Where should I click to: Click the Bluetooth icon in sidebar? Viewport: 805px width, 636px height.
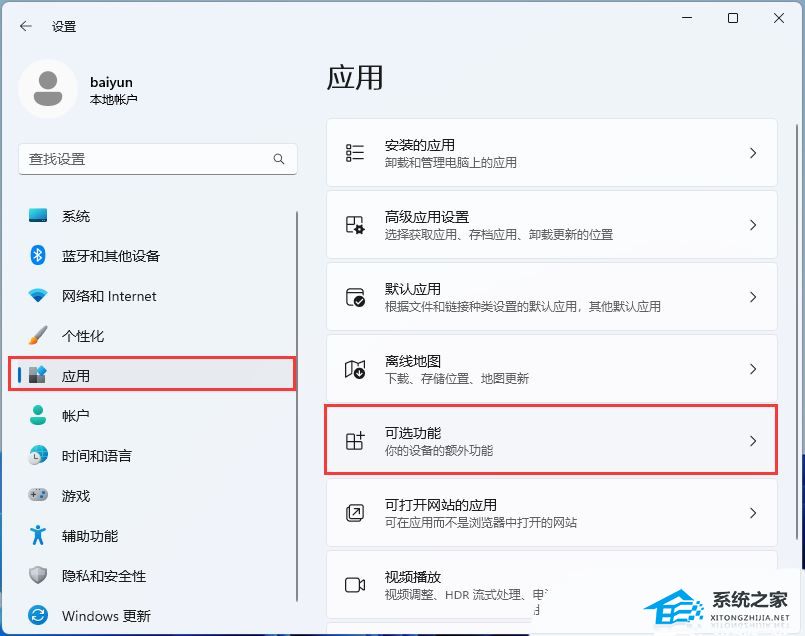pyautogui.click(x=38, y=256)
